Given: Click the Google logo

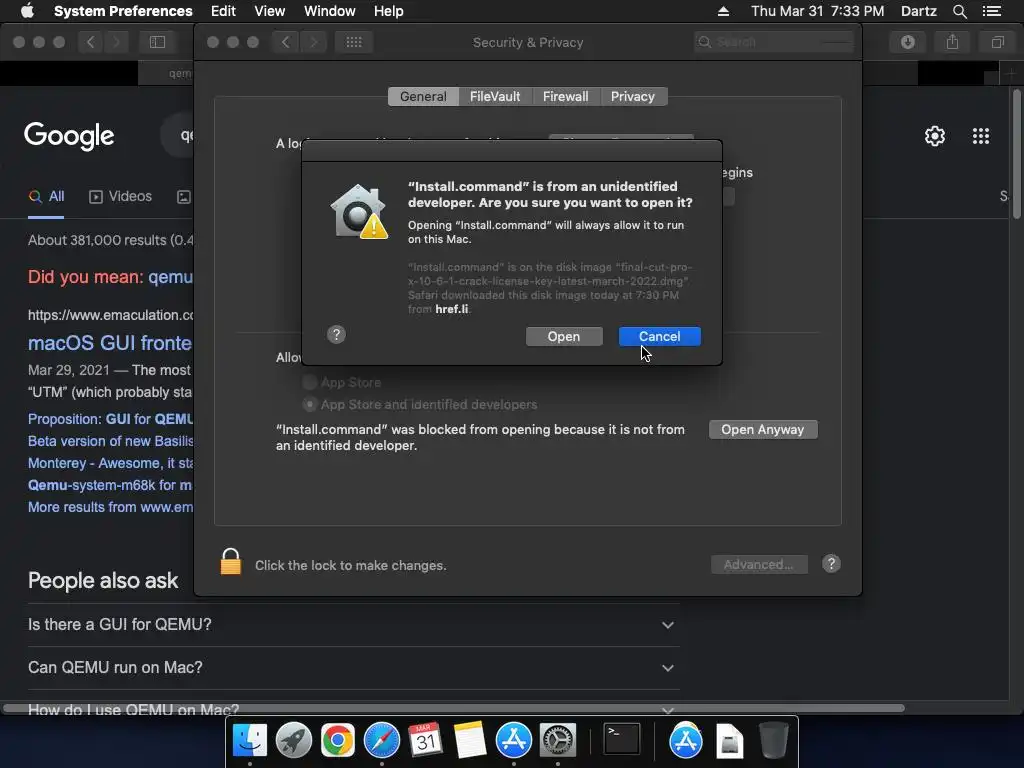Looking at the screenshot, I should [x=69, y=136].
